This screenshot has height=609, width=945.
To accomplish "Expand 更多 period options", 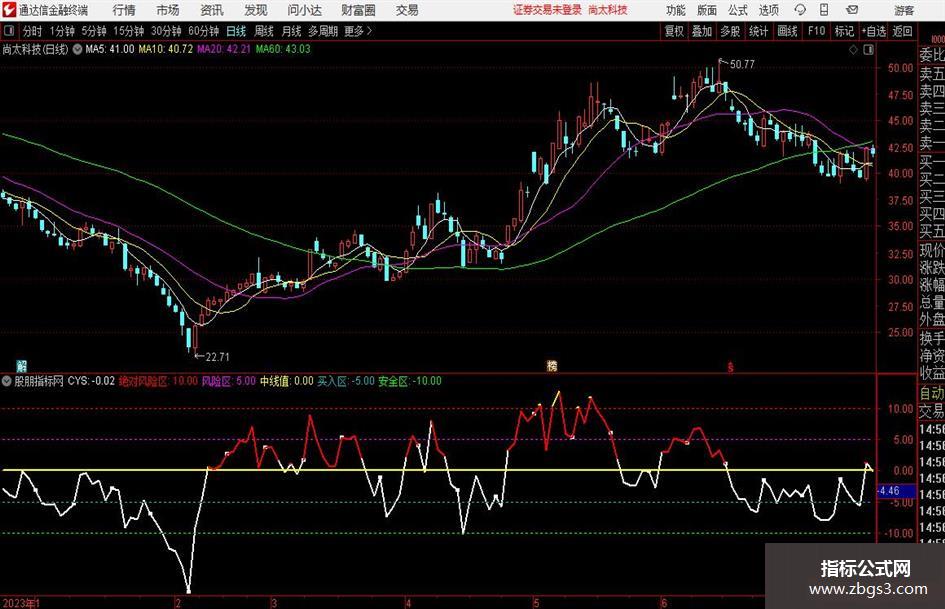I will (358, 31).
